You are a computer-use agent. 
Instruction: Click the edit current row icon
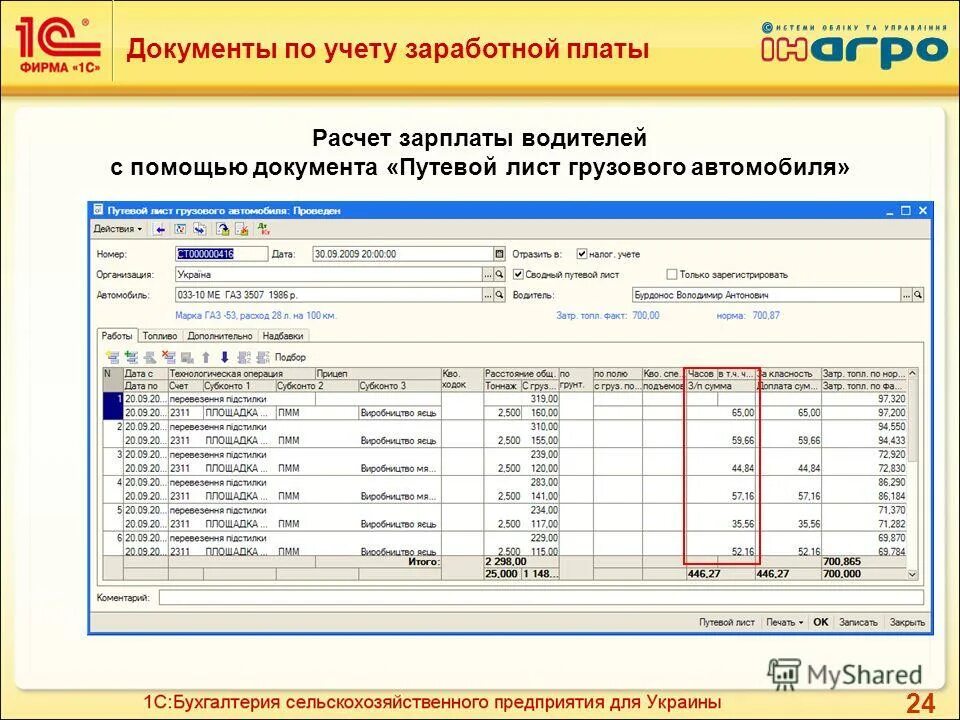point(150,357)
